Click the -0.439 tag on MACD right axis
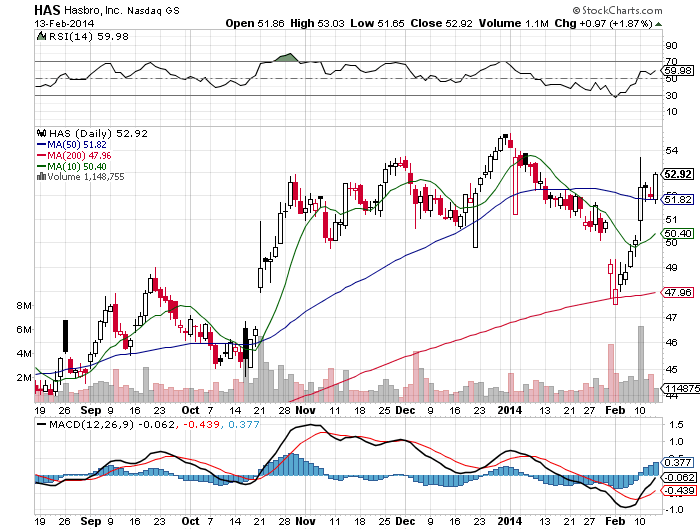The image size is (700, 530). point(679,491)
